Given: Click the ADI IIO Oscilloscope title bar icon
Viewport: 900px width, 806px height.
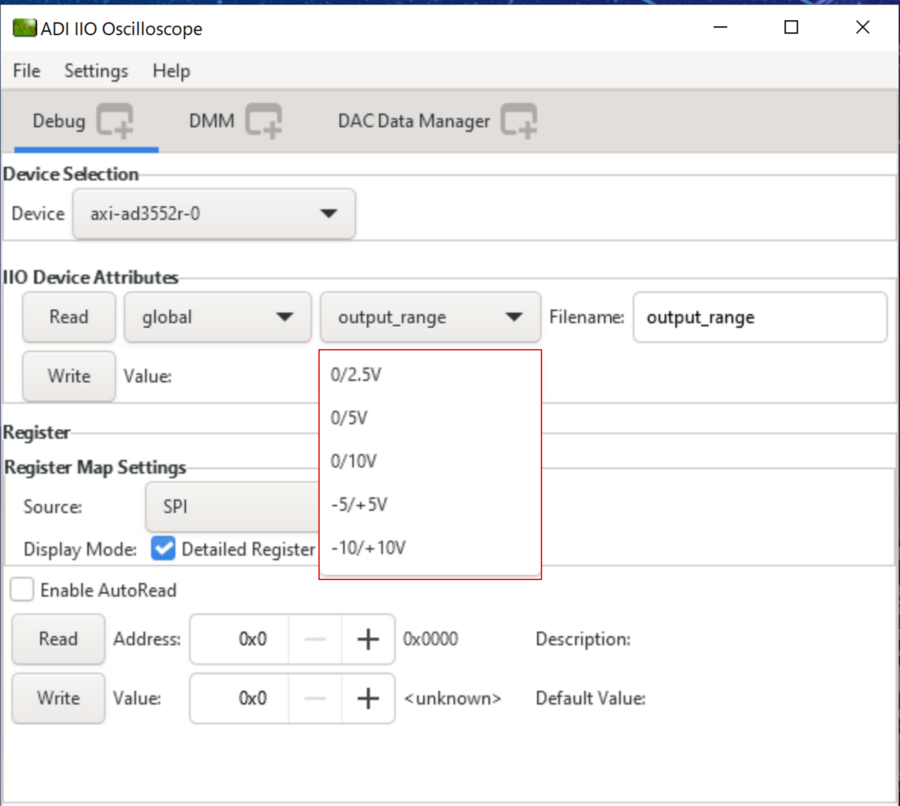Looking at the screenshot, I should pos(25,28).
